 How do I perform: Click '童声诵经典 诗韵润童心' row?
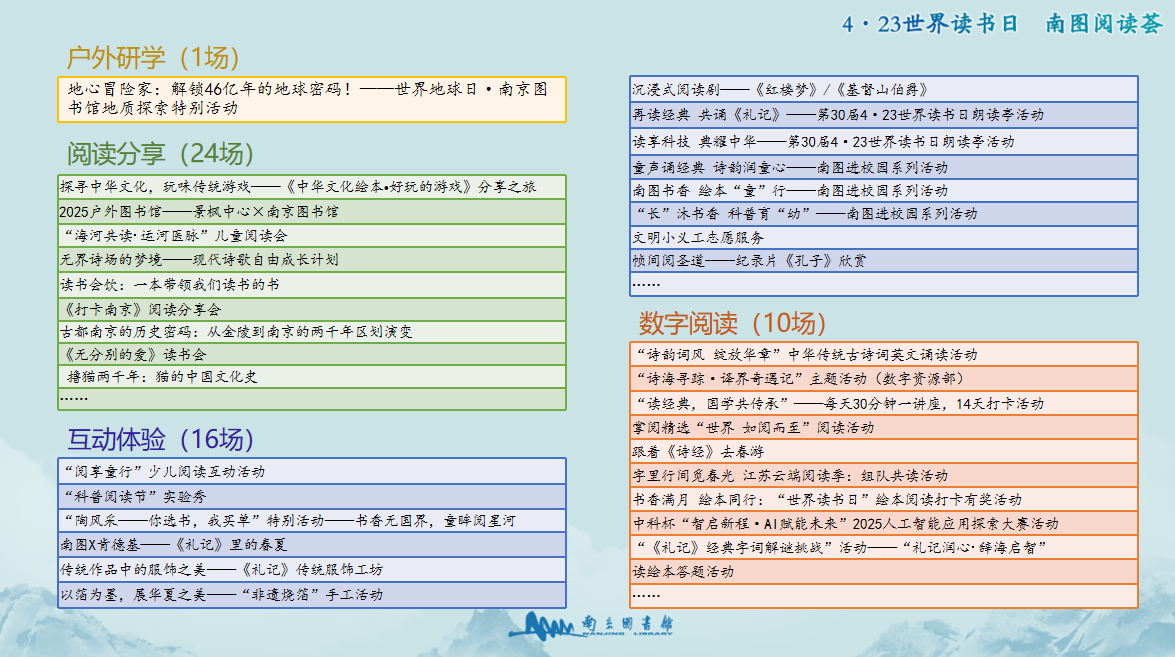click(x=884, y=167)
